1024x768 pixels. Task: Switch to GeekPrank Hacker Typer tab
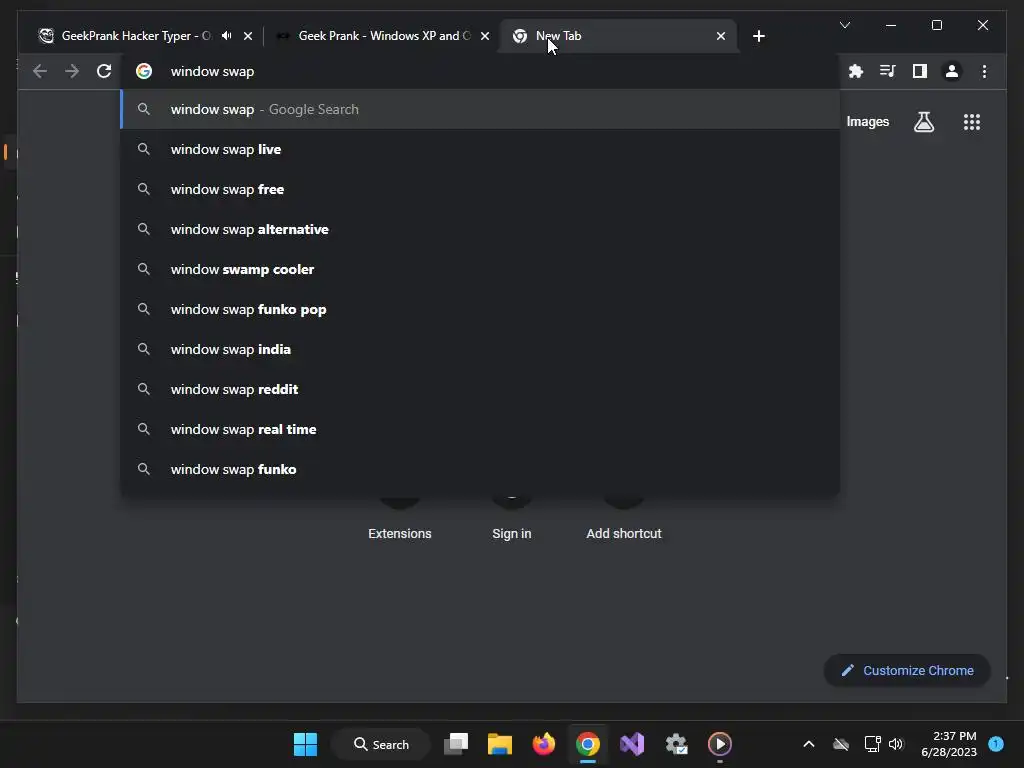pos(136,36)
